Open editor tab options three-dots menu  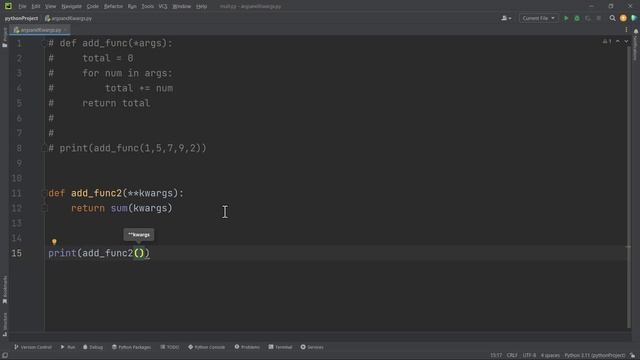(x=626, y=30)
